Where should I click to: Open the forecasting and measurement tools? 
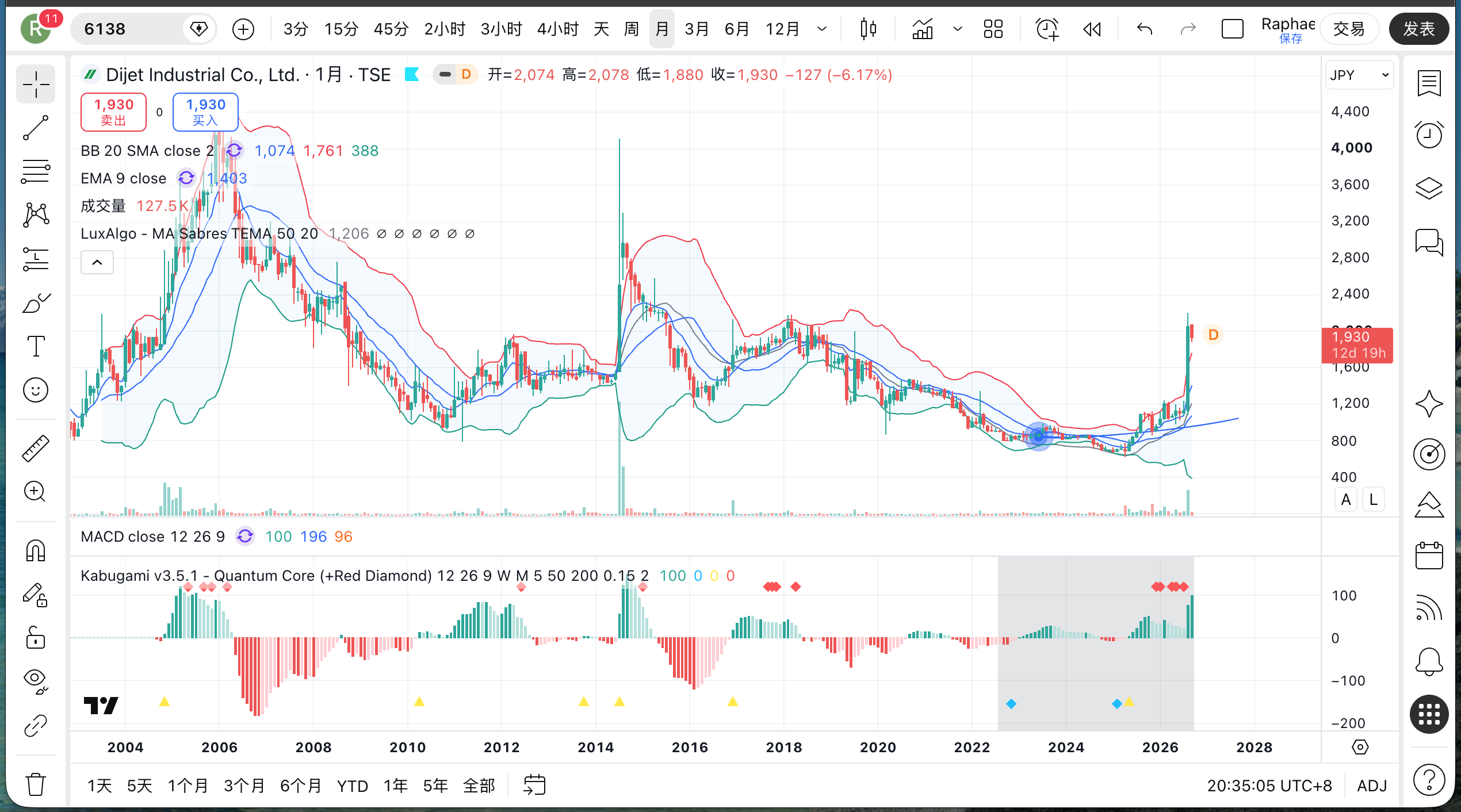click(x=36, y=259)
